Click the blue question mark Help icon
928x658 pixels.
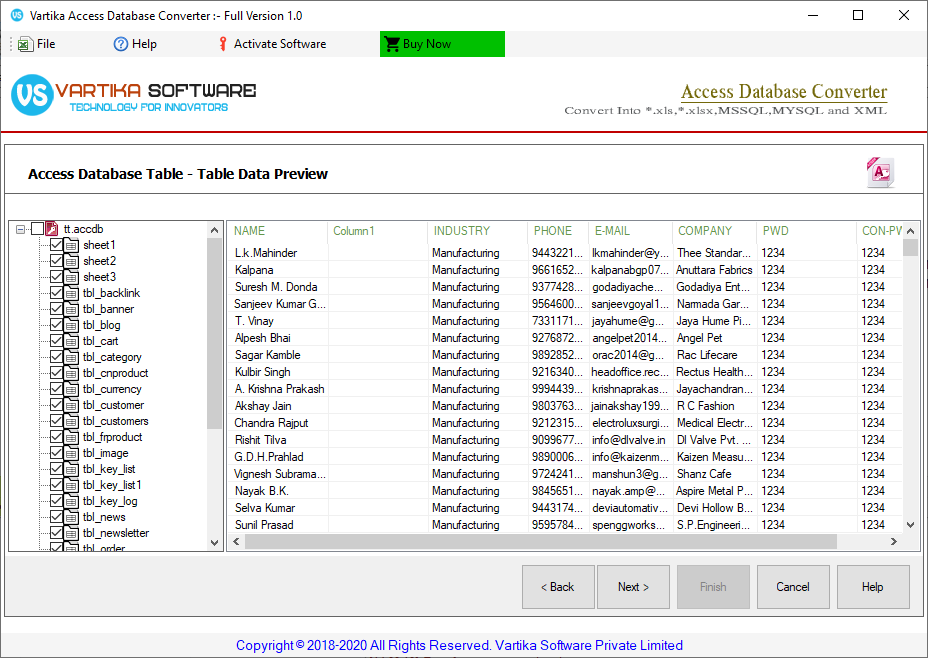[121, 44]
